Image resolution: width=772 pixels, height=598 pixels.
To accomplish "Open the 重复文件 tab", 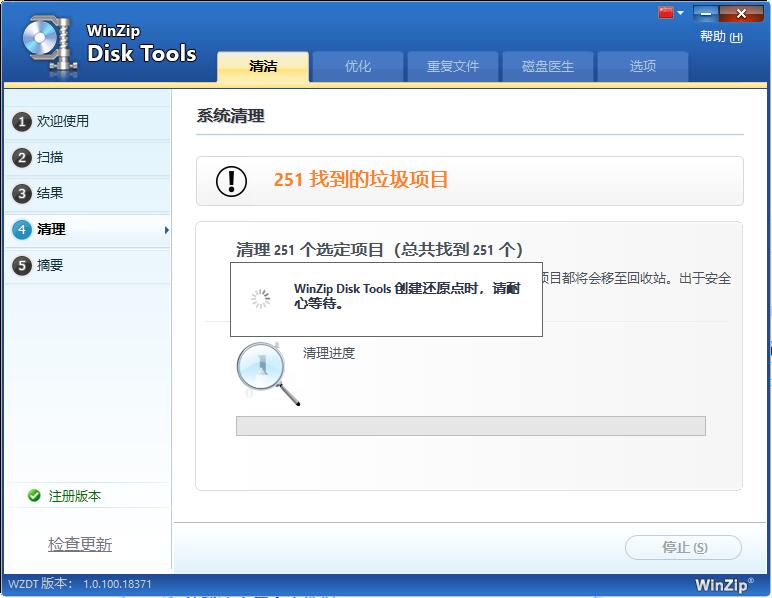I will coord(452,66).
